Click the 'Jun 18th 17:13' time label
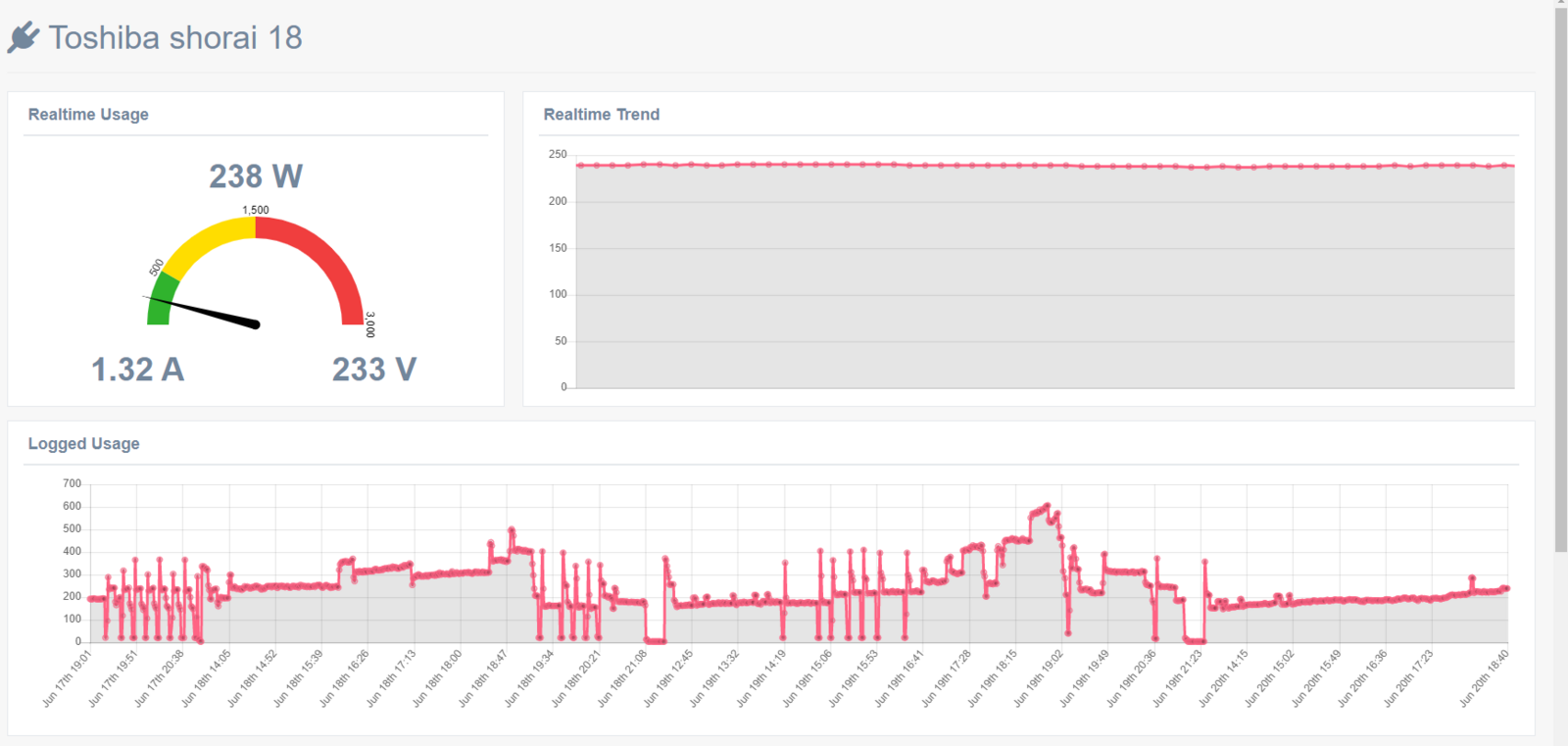1568x746 pixels. coord(391,677)
